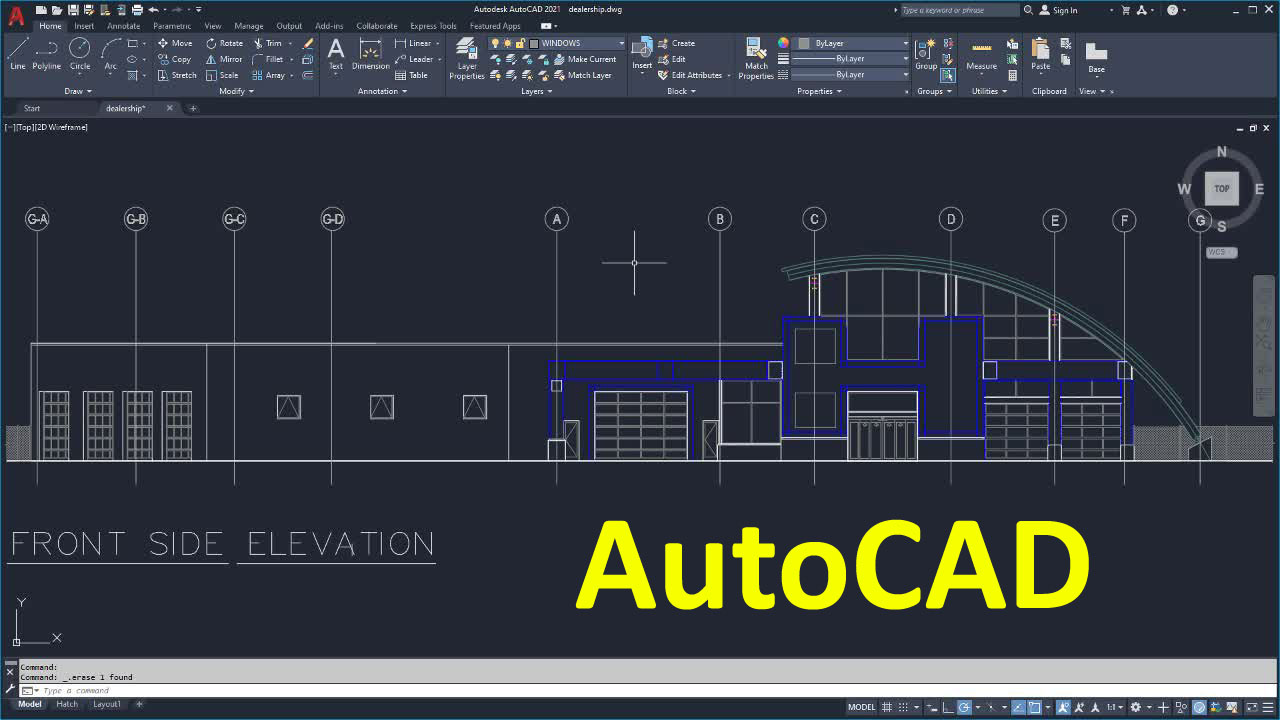Select the Circle draw tool
Image resolution: width=1280 pixels, height=720 pixels.
79,54
